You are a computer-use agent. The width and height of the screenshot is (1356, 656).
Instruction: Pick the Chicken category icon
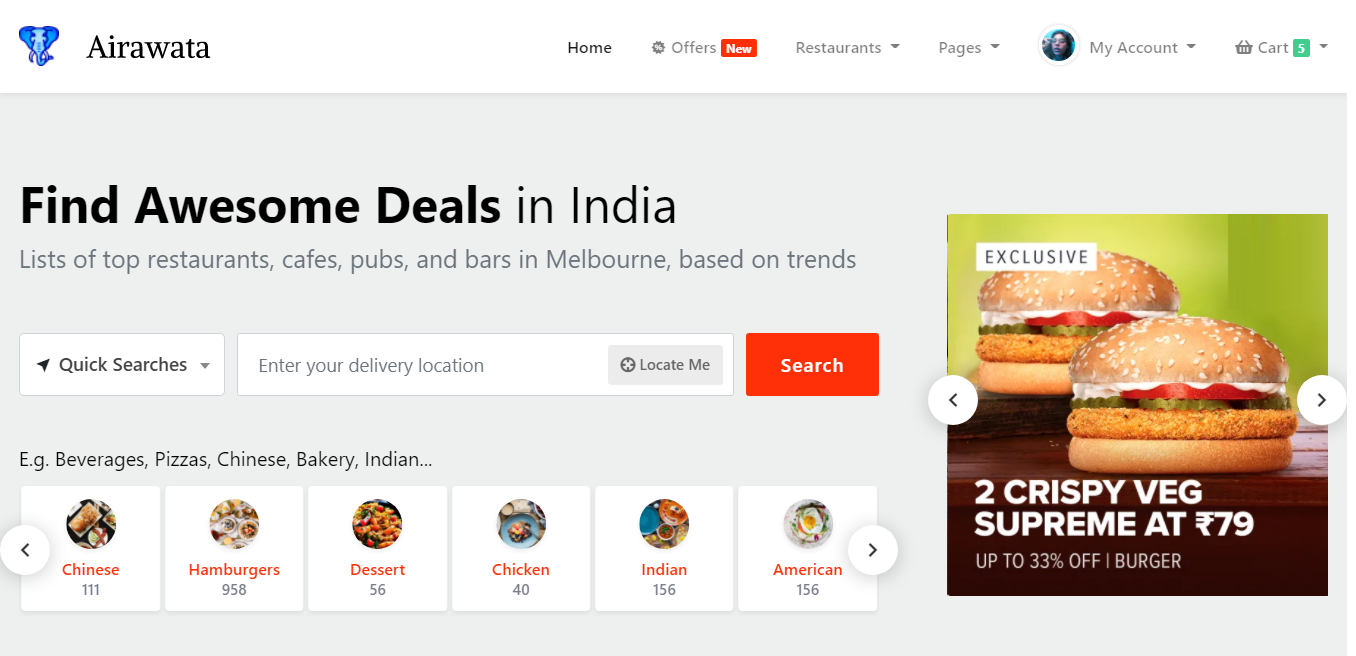pos(521,524)
